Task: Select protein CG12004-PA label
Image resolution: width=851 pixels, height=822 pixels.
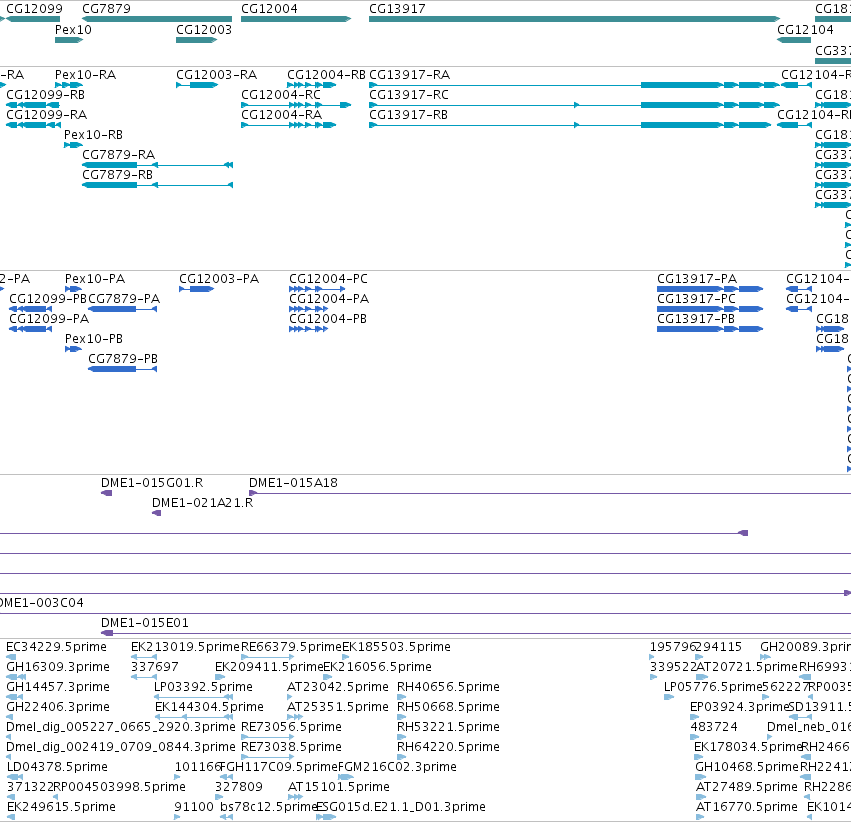Action: 329,298
